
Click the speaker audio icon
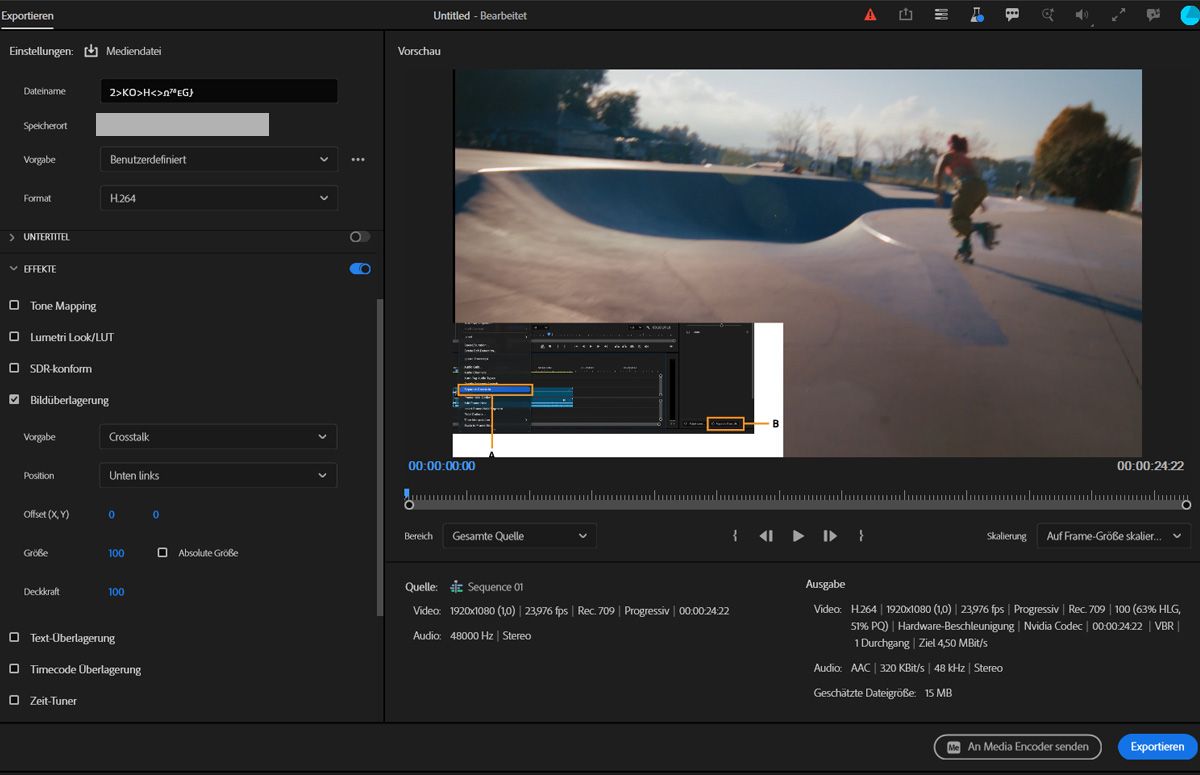pyautogui.click(x=1083, y=15)
